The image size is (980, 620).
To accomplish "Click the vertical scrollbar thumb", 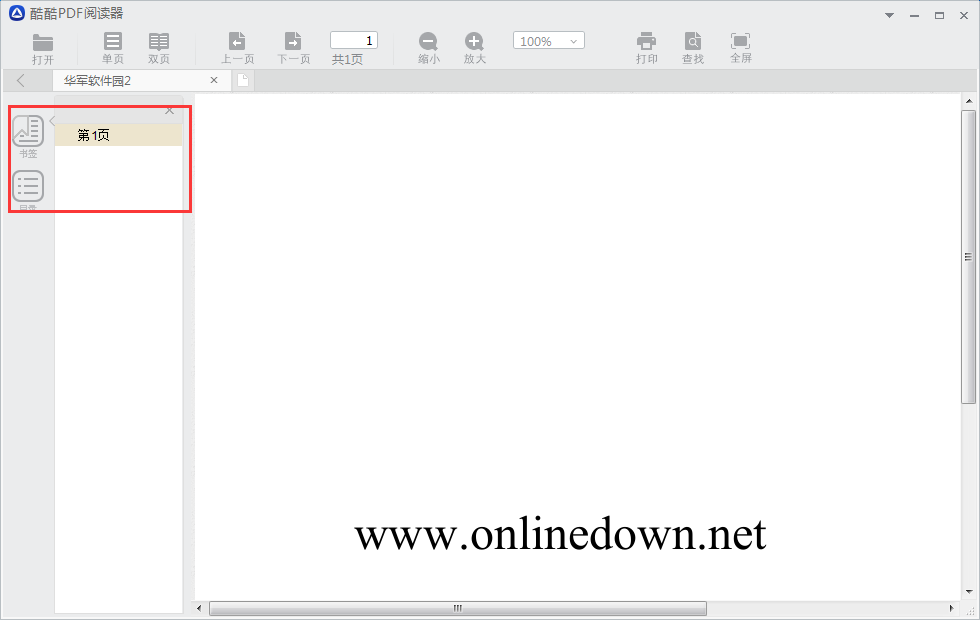I will (968, 257).
